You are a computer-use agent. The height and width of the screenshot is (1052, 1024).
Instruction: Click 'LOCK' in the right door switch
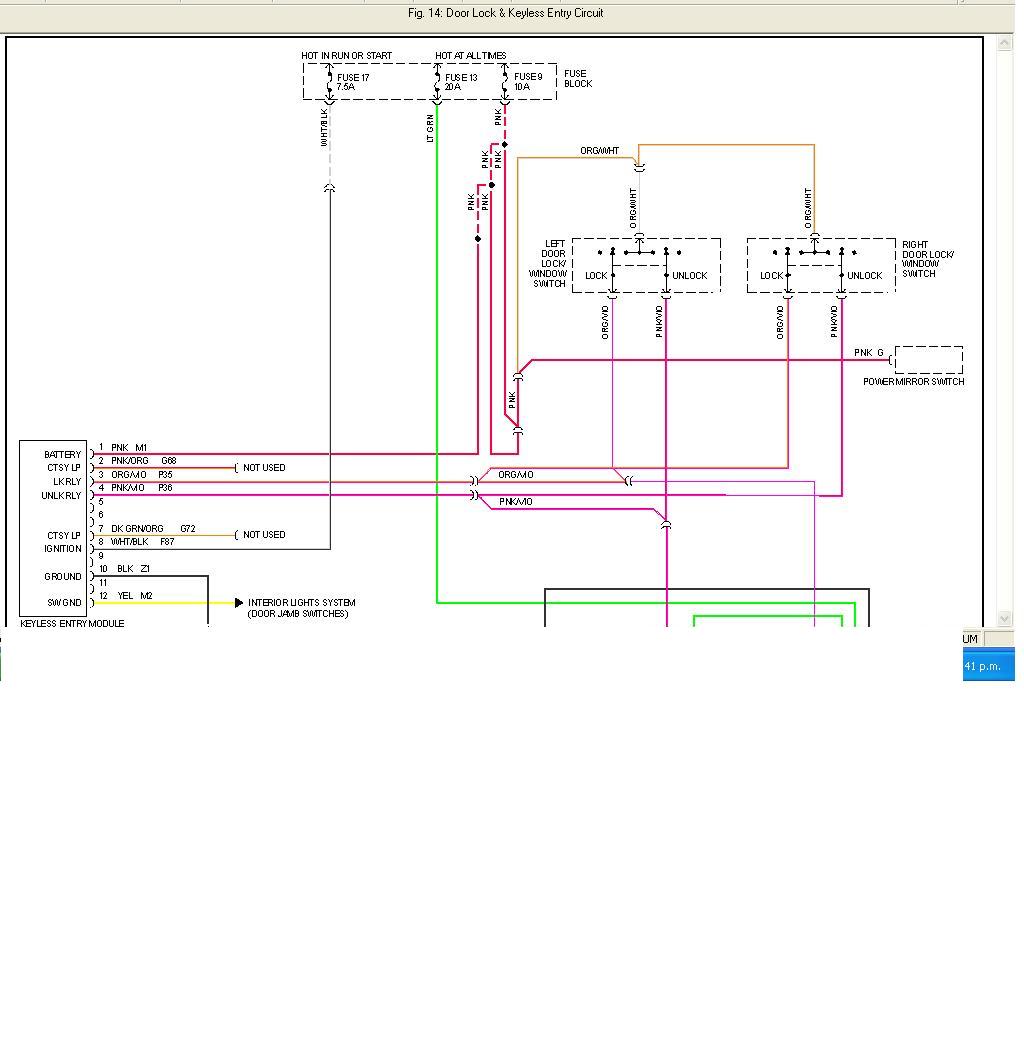pos(772,276)
